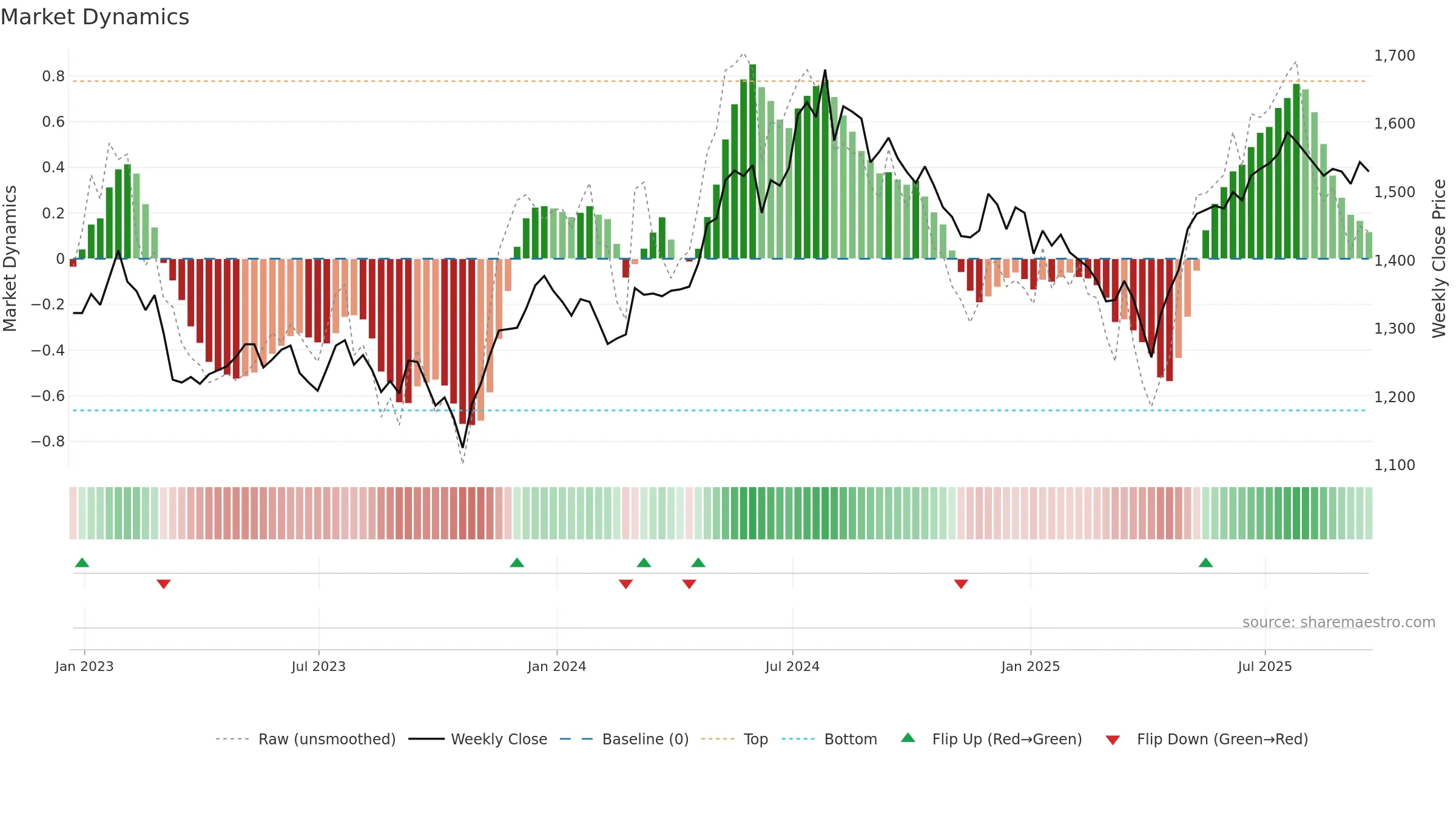Toggle the Flip Down (Green→Red) legend label
Image resolution: width=1456 pixels, height=819 pixels.
[1222, 739]
